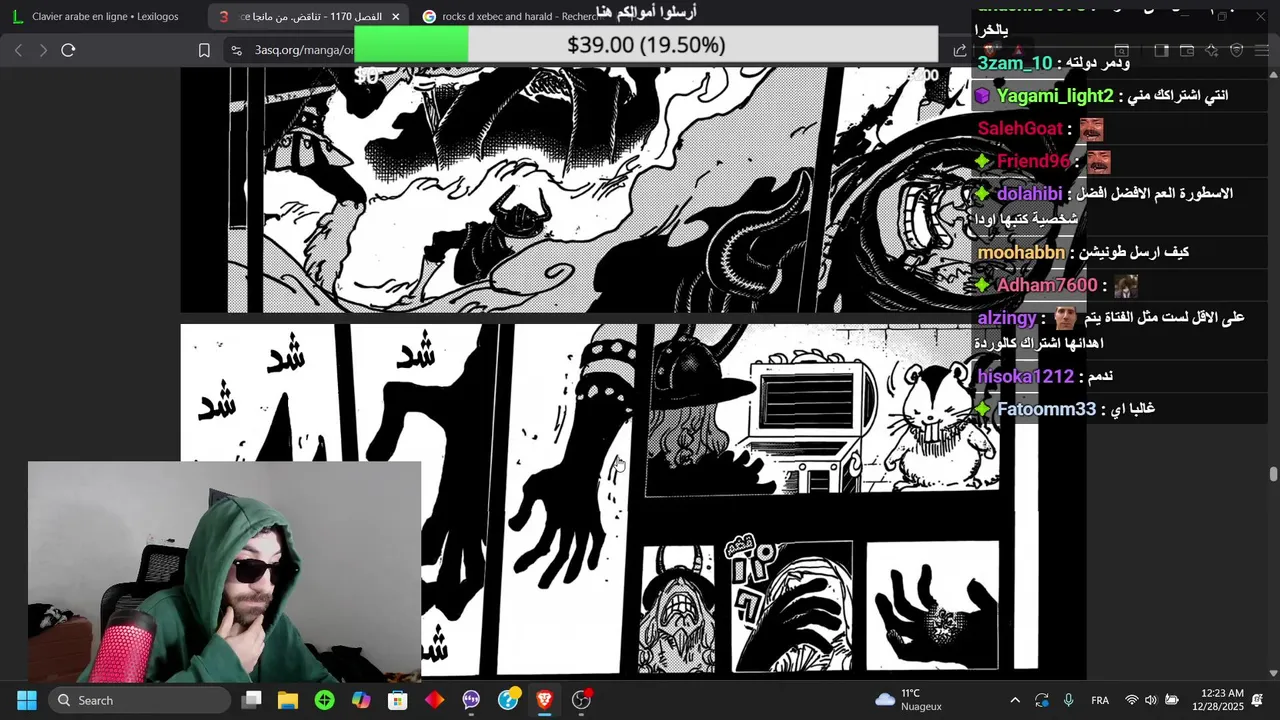
Task: Click the emote after alzingy's name
Action: click(1066, 318)
